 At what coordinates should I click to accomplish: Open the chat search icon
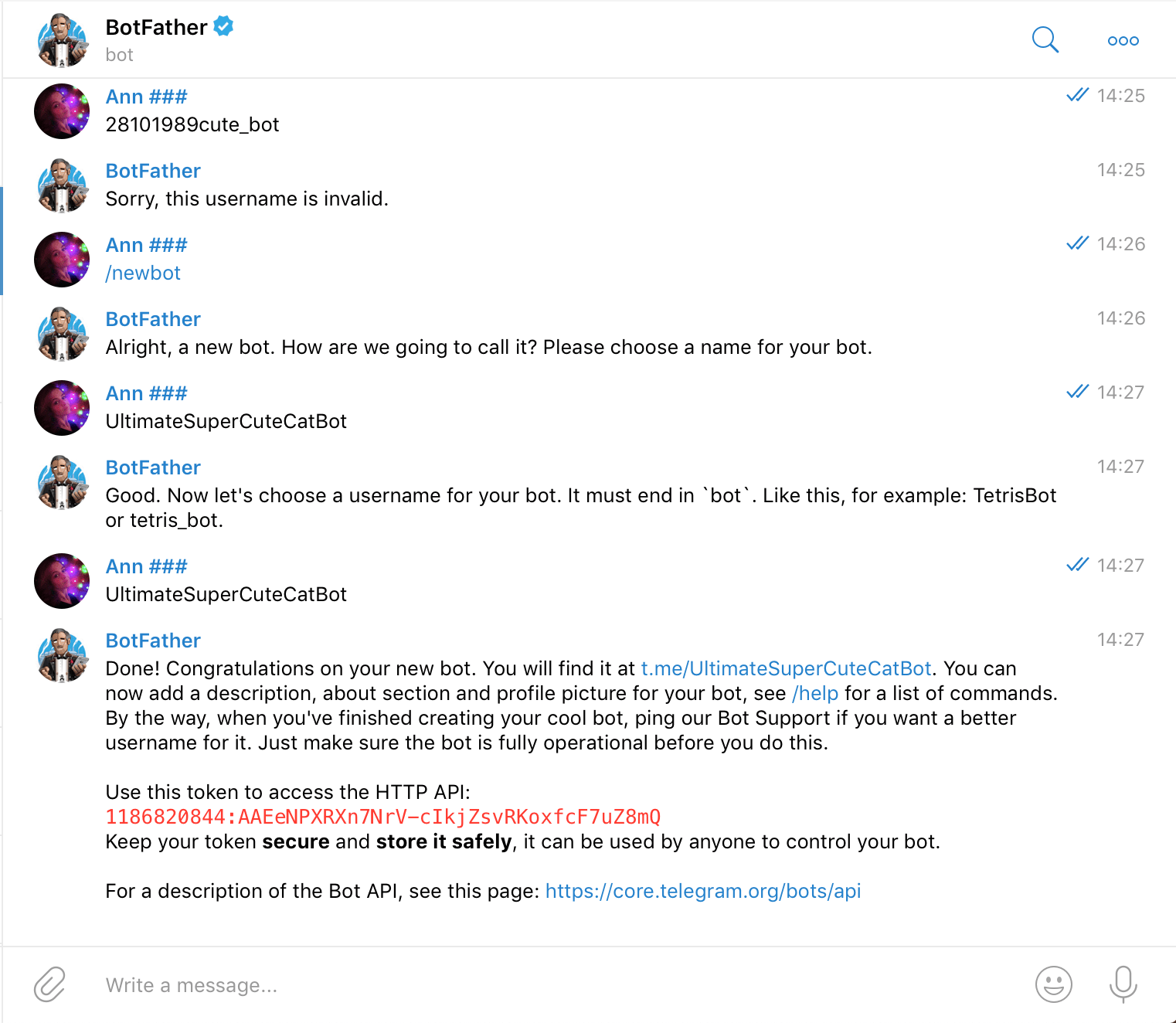pyautogui.click(x=1045, y=39)
